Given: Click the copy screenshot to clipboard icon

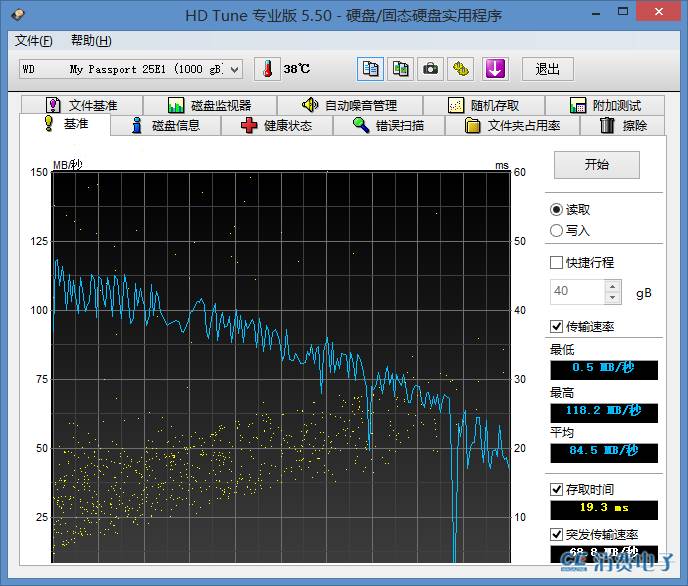Looking at the screenshot, I should click(400, 69).
